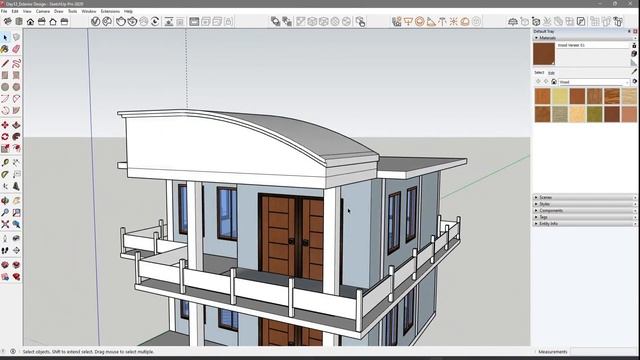
Task: Open Materials panel Details menu icon
Action: [x=634, y=82]
